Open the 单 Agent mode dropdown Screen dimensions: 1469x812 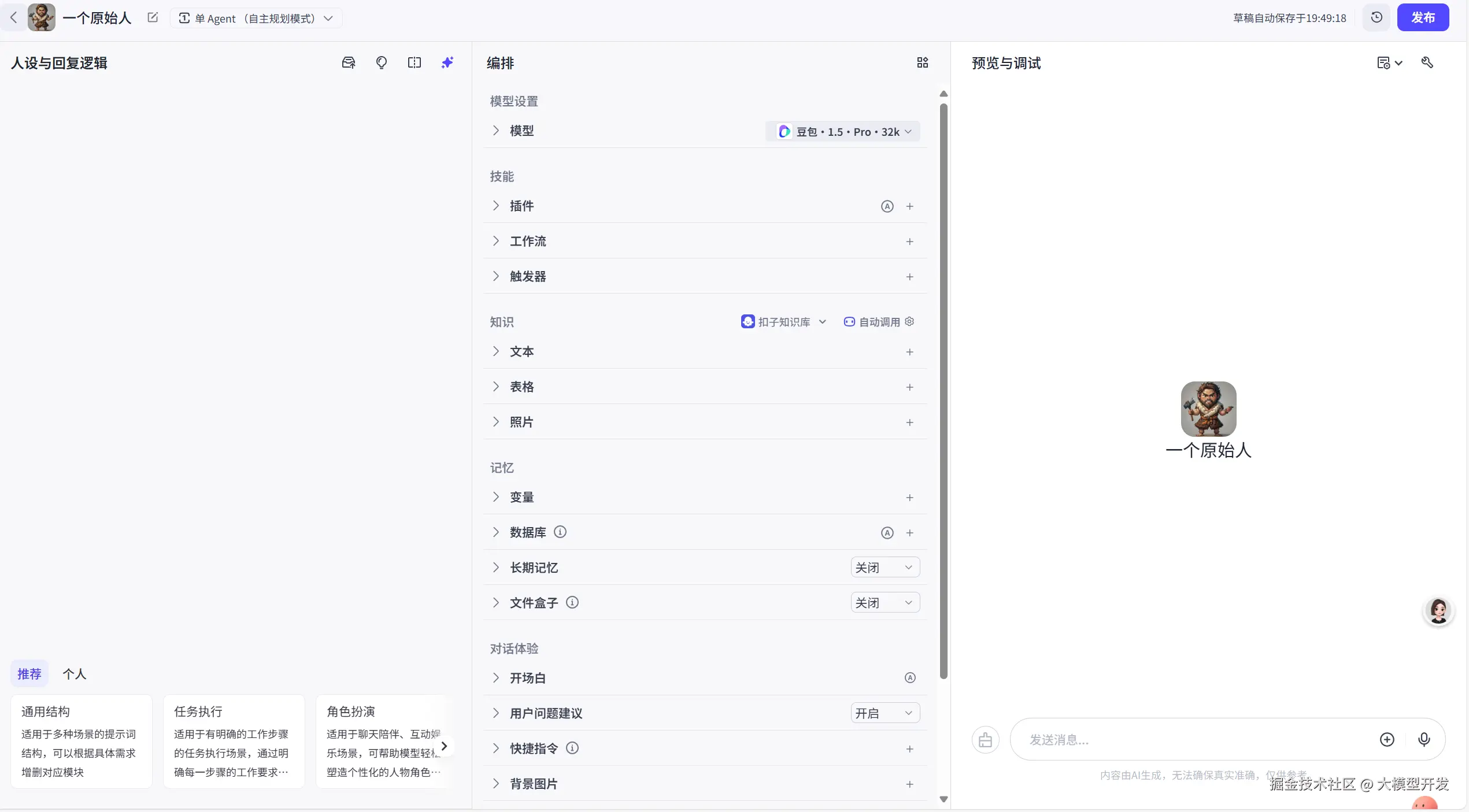click(256, 18)
